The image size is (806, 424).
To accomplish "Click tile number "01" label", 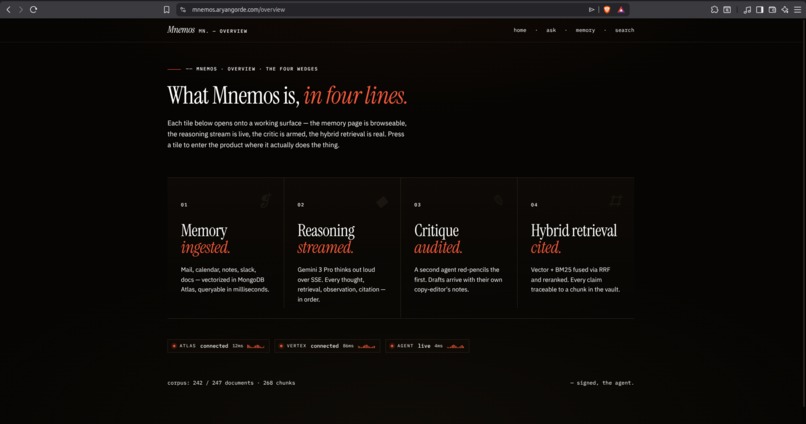I will [184, 205].
